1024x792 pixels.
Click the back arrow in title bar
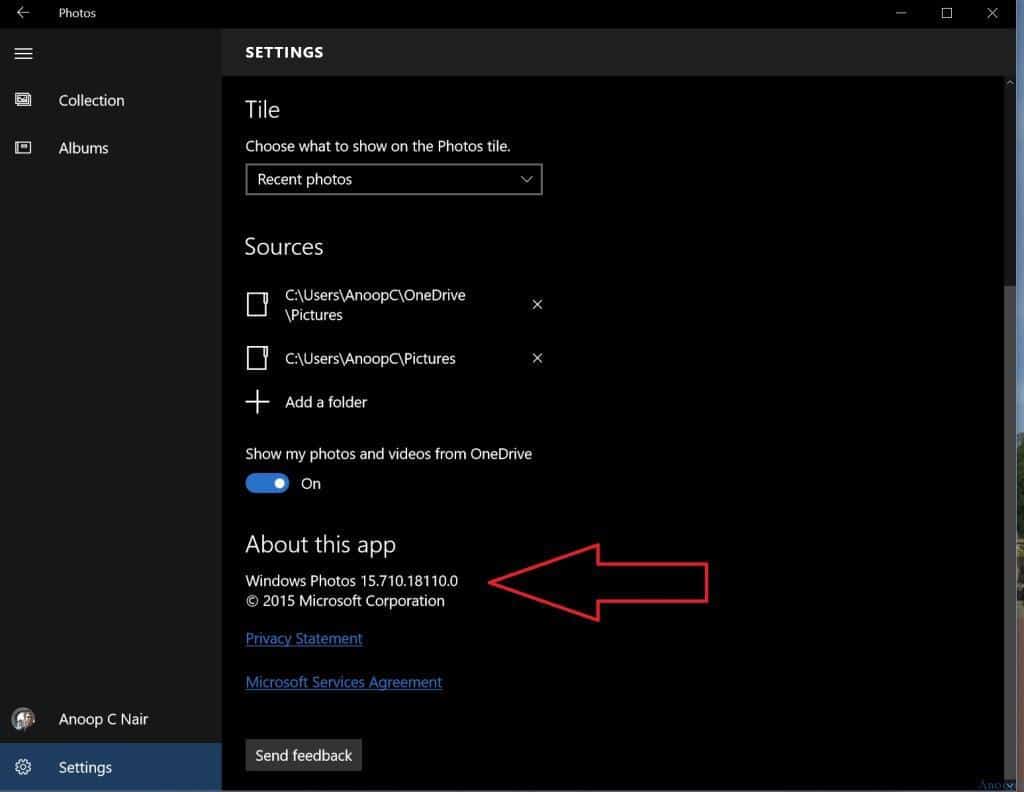click(x=23, y=13)
